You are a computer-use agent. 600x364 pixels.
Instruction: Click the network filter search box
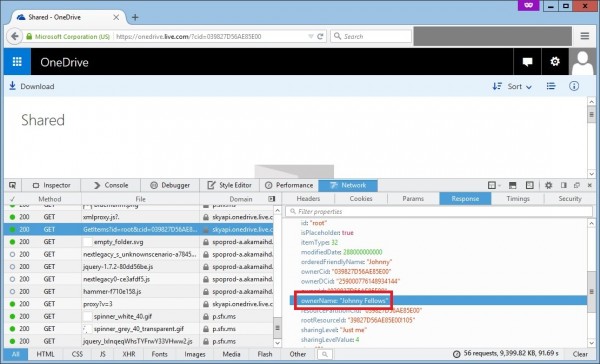[x=325, y=354]
